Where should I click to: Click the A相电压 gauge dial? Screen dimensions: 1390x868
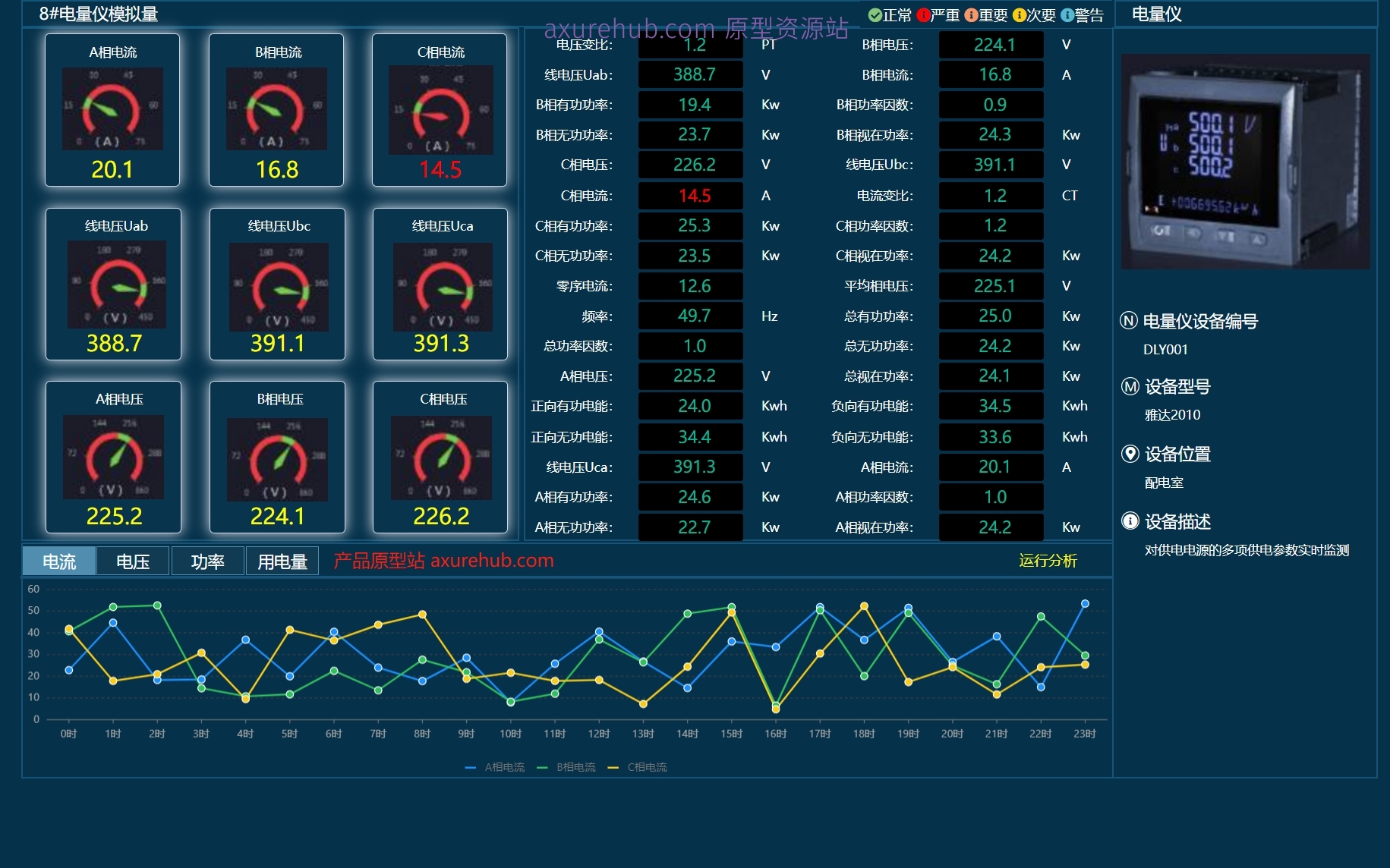click(x=113, y=458)
